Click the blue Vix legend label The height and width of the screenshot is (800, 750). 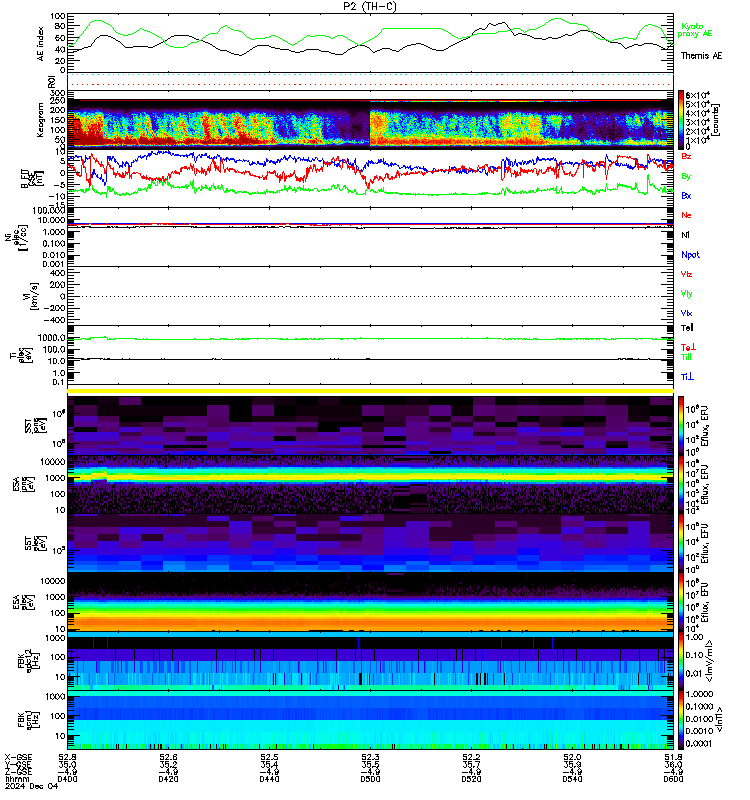(686, 313)
